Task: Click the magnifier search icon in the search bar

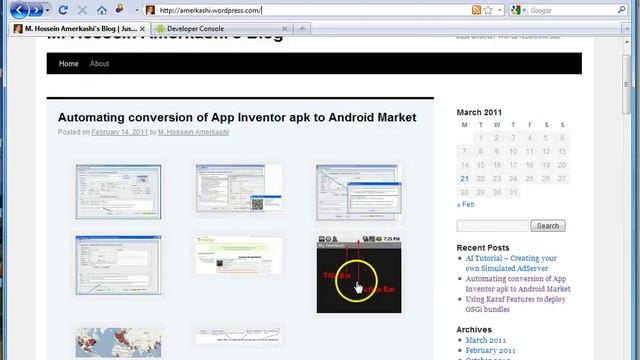Action: click(x=621, y=9)
